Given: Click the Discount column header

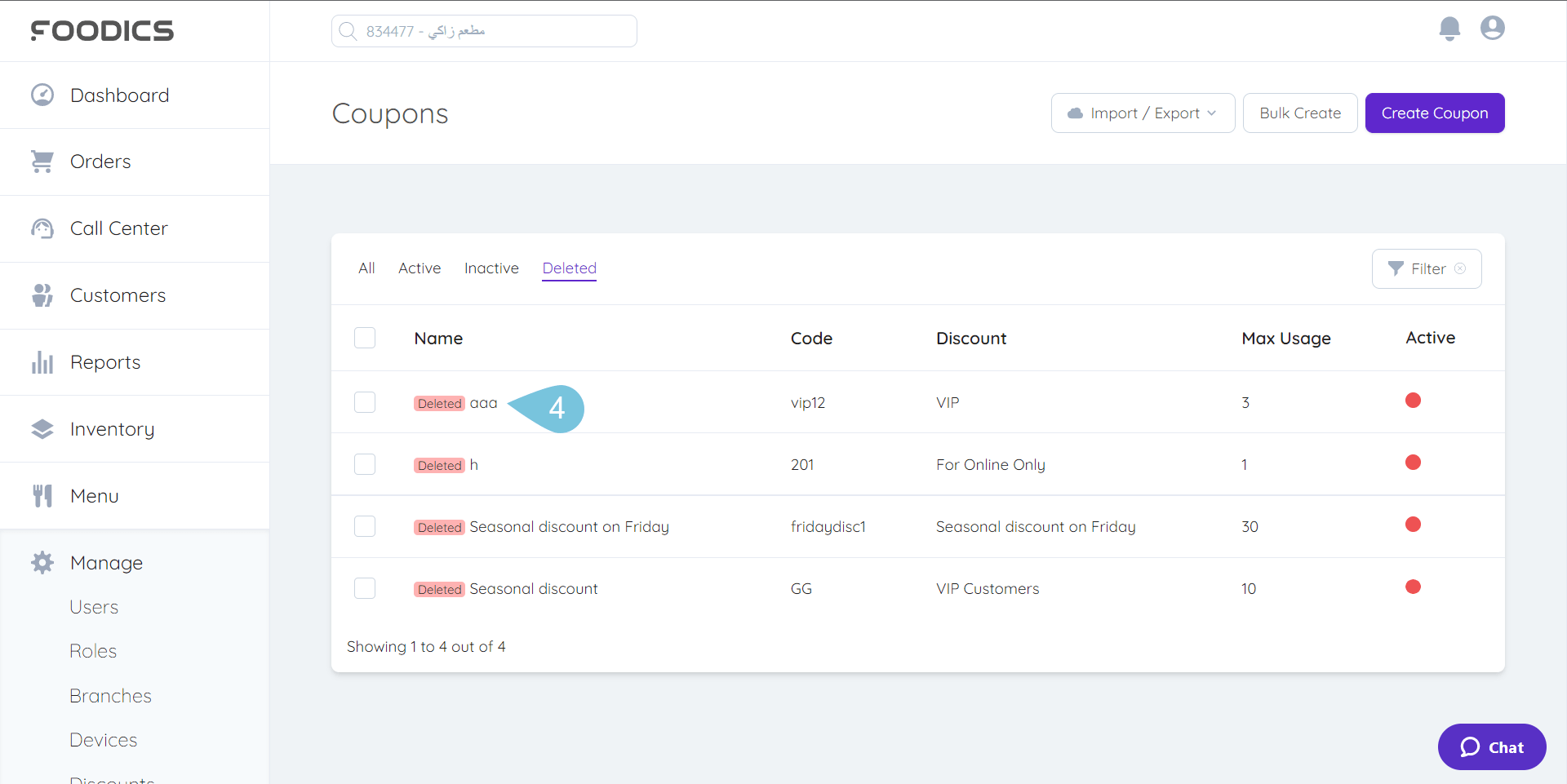Looking at the screenshot, I should [971, 339].
